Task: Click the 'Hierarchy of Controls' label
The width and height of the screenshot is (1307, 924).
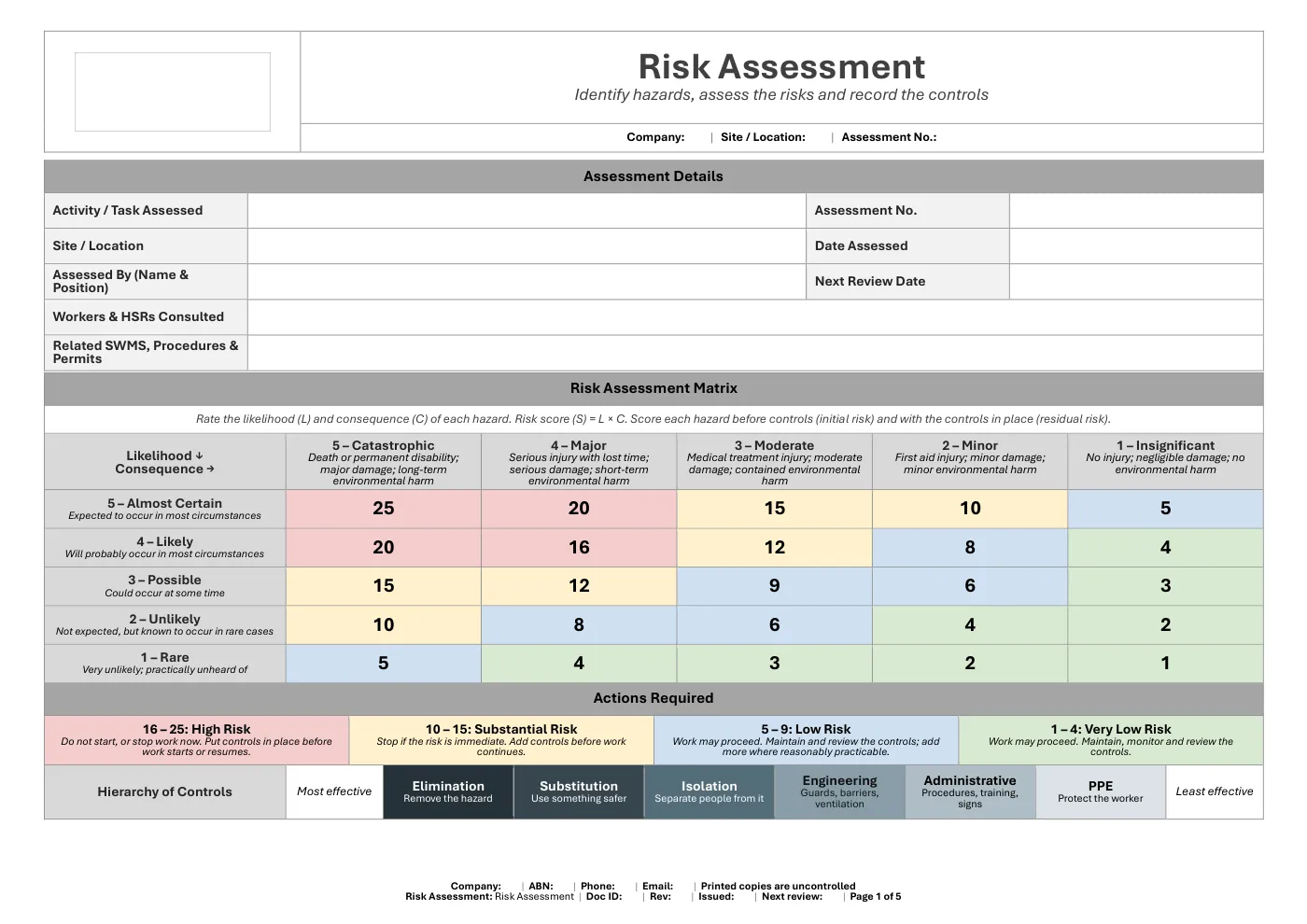Action: point(165,792)
